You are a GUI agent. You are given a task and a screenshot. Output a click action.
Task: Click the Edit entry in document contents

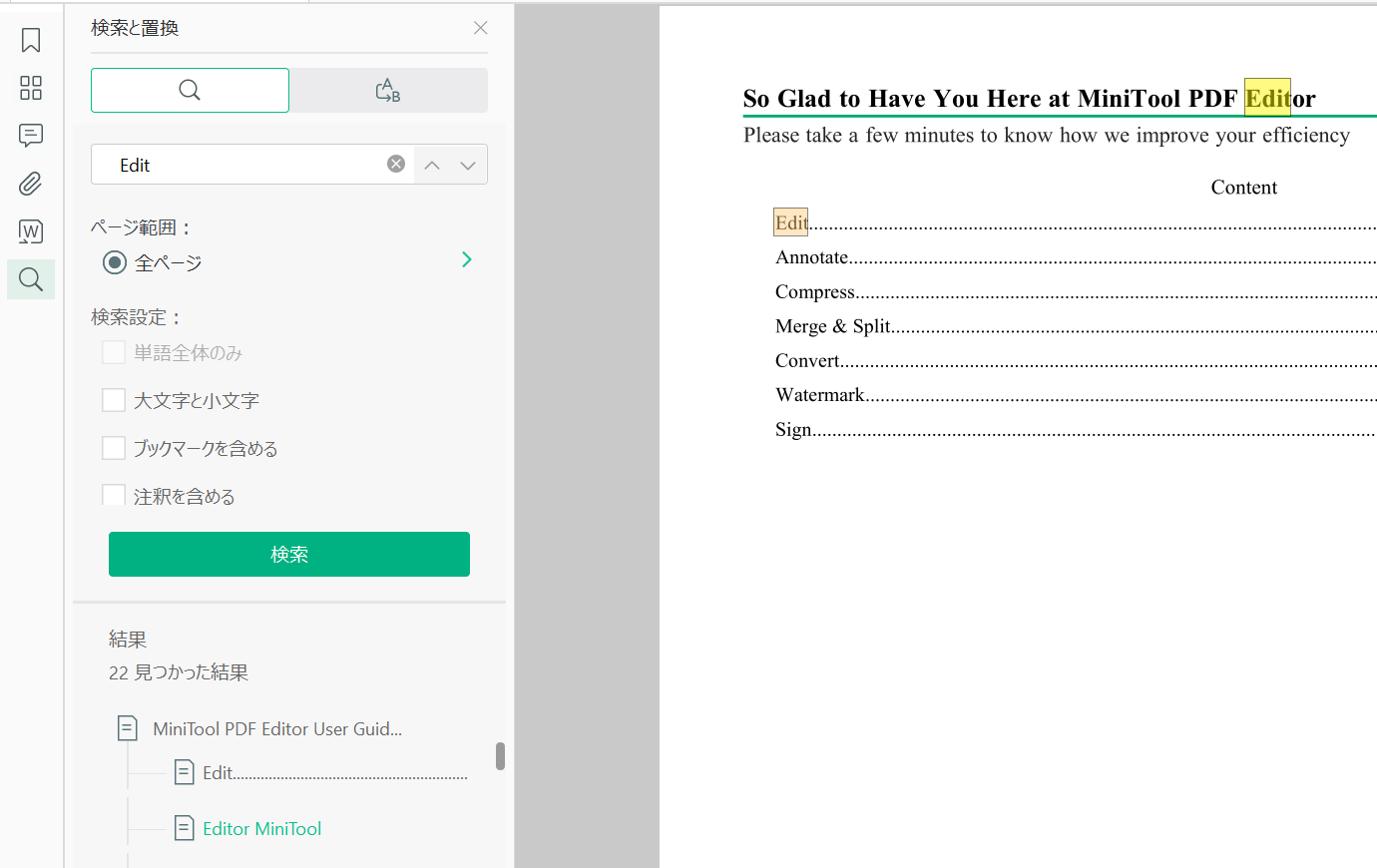791,222
